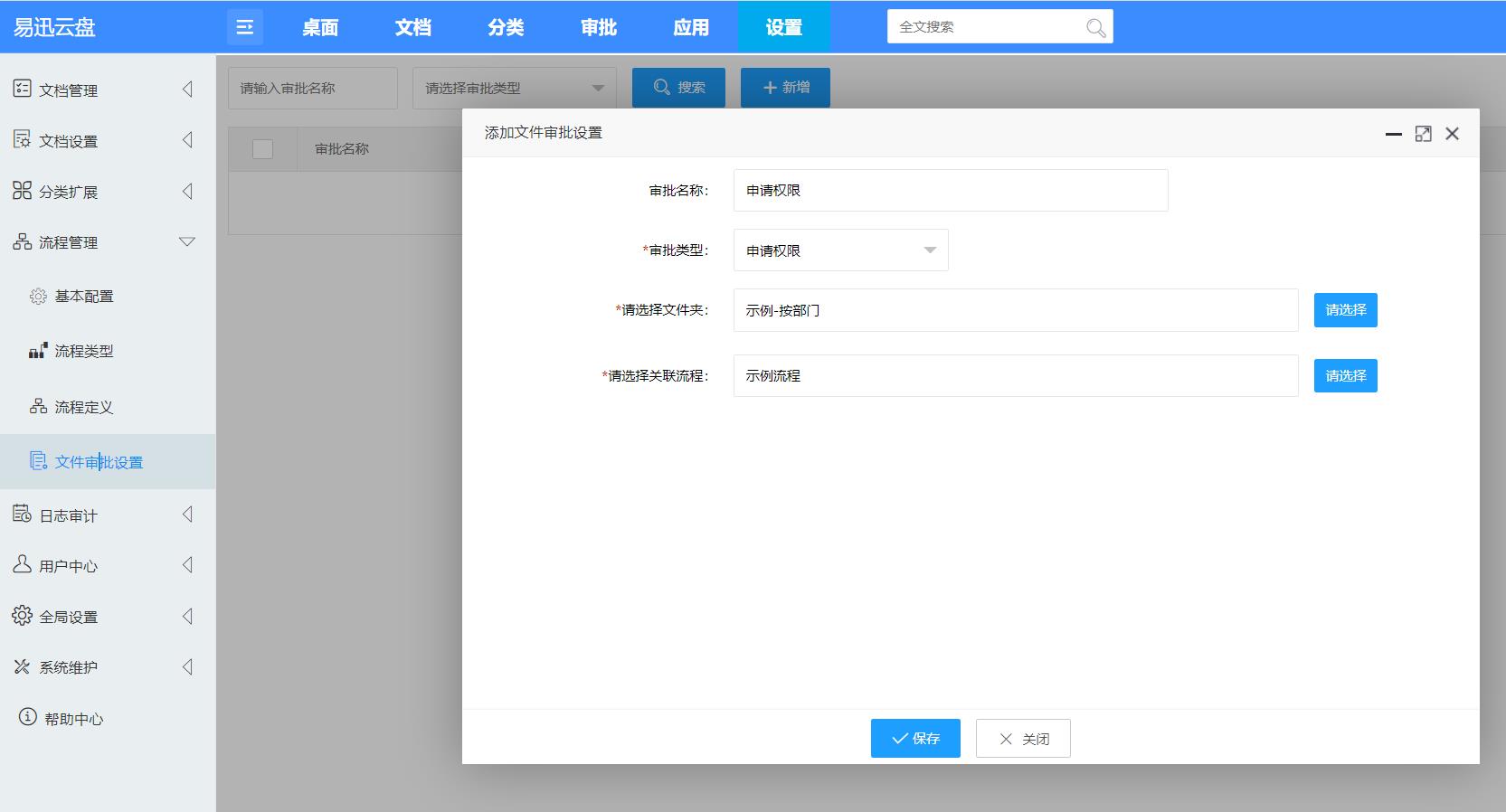Click the 请输入审批名称 filter input
1506x812 pixels.
tap(313, 88)
